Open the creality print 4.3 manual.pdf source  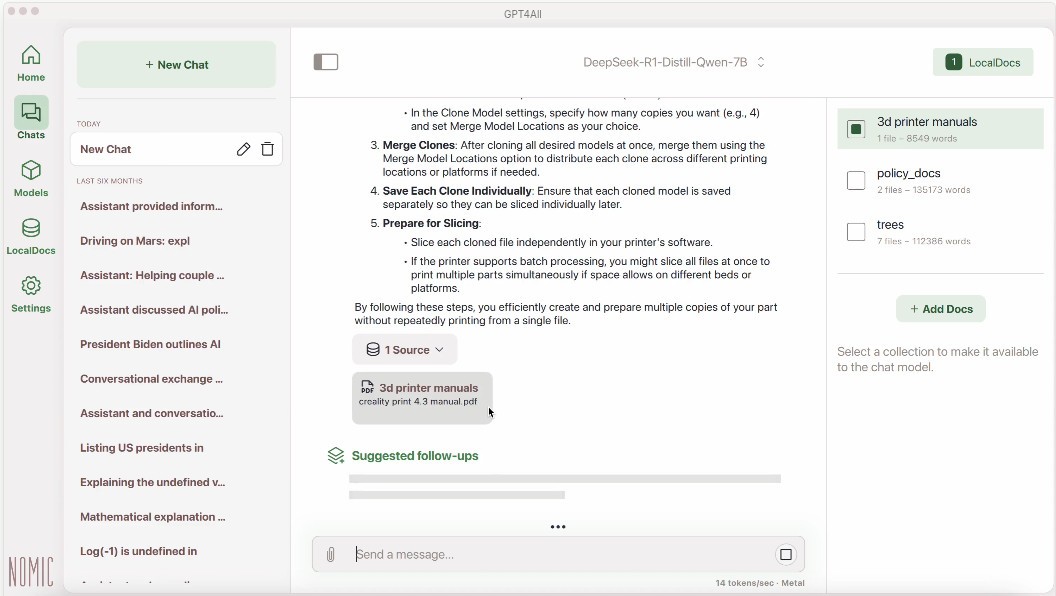422,397
